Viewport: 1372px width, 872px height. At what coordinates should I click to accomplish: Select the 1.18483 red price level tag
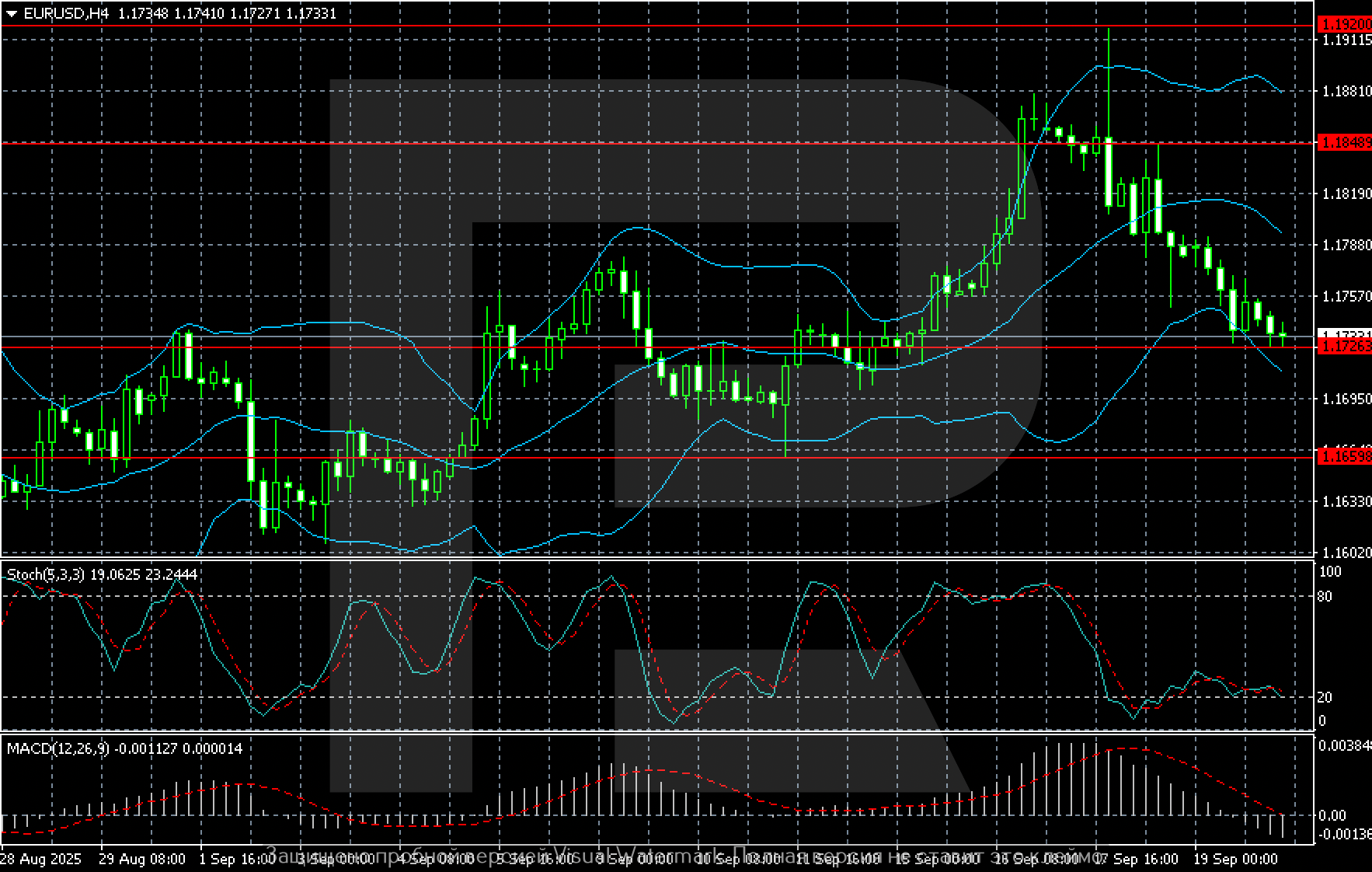[1346, 142]
